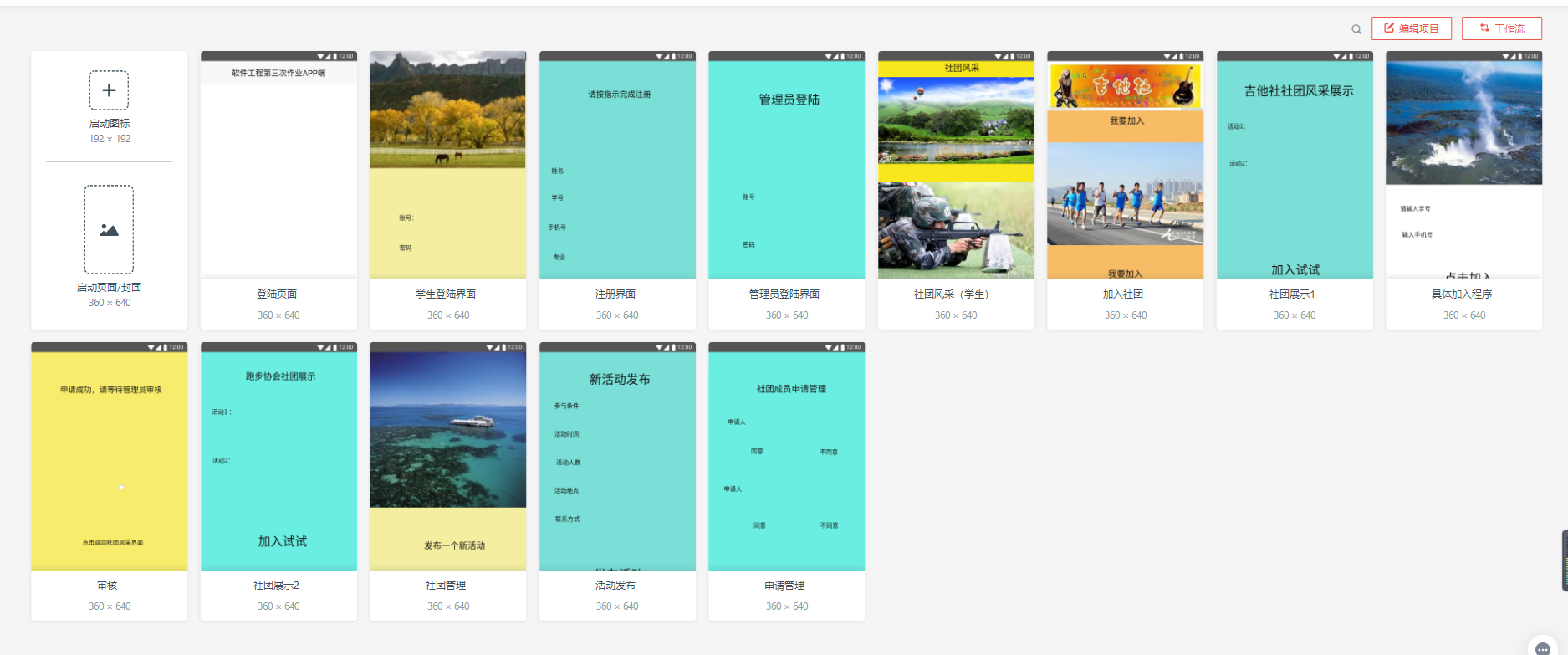1568x655 pixels.
Task: Click the 学生登陆界面 label
Action: pos(446,294)
